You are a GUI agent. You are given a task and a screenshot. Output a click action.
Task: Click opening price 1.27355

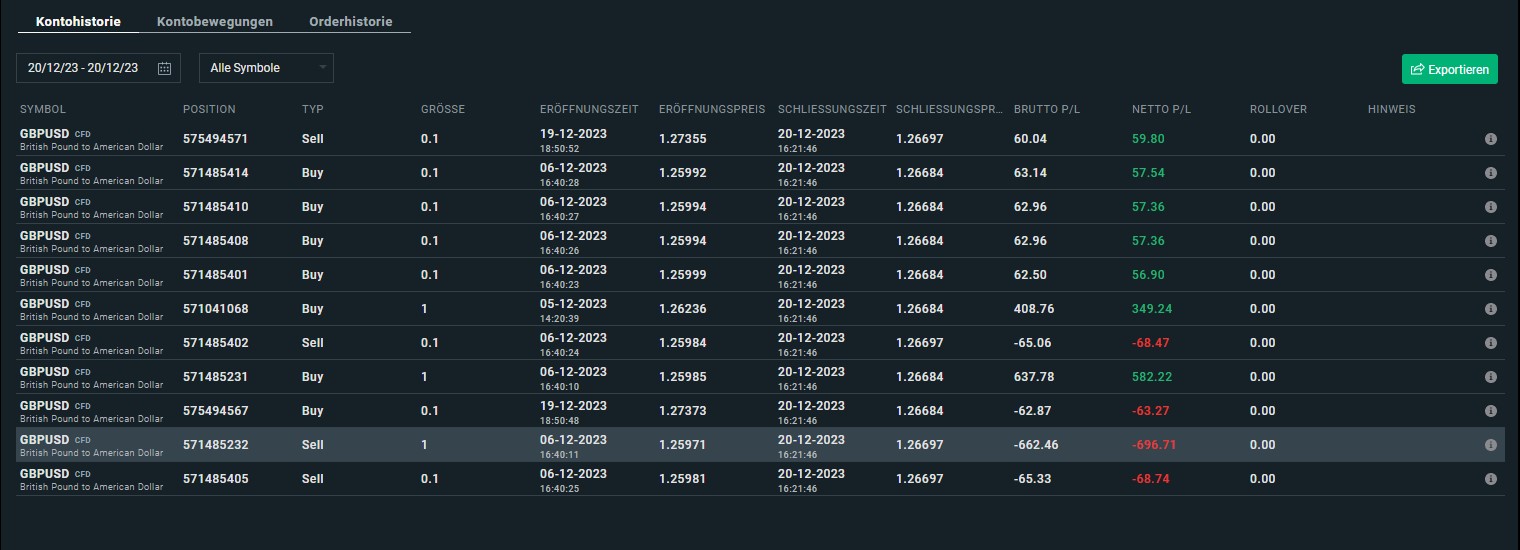pyautogui.click(x=683, y=139)
